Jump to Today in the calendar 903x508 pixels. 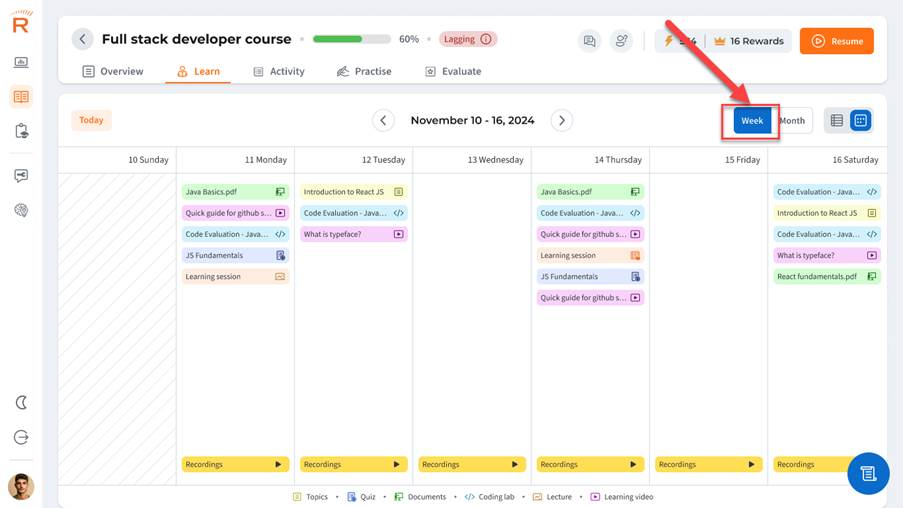pyautogui.click(x=91, y=120)
